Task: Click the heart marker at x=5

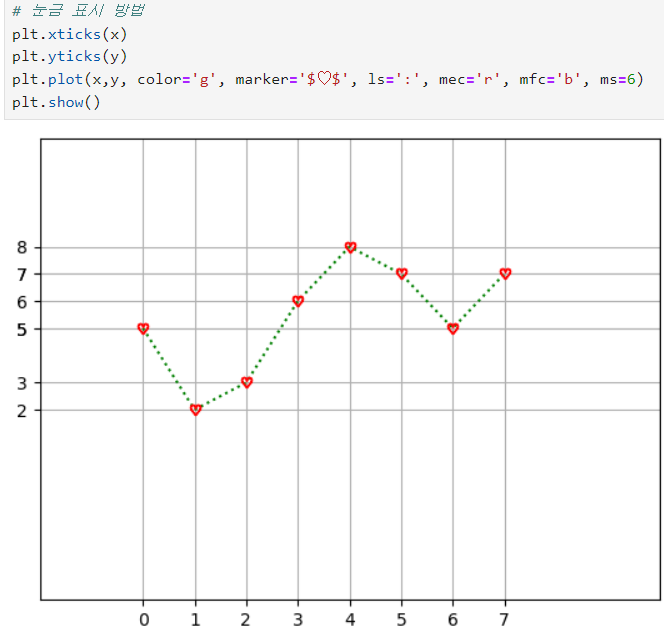Action: coord(402,274)
